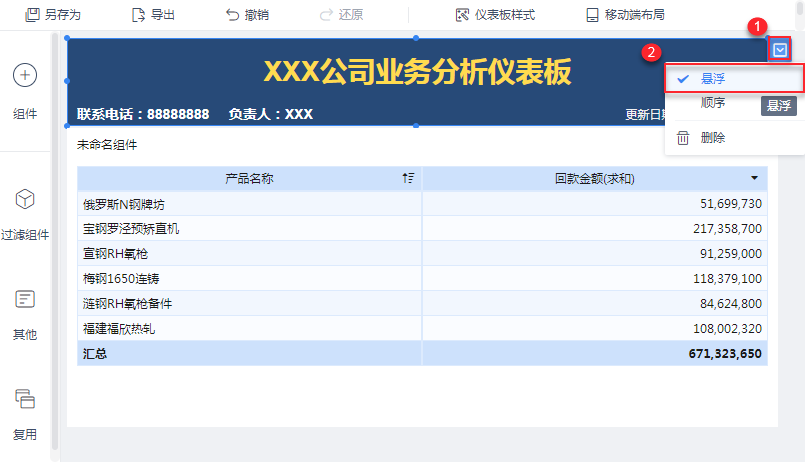Click the sort icon in 产品名称 header
The image size is (805, 462).
[x=408, y=178]
